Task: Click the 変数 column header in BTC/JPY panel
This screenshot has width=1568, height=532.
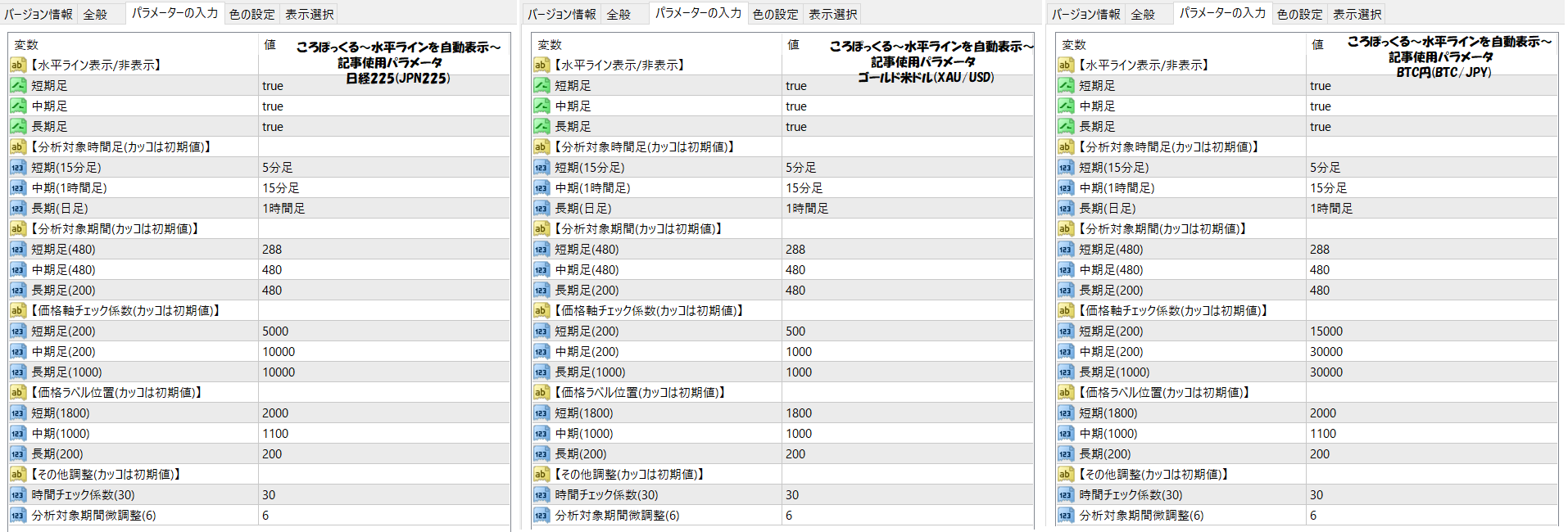Action: click(1074, 45)
